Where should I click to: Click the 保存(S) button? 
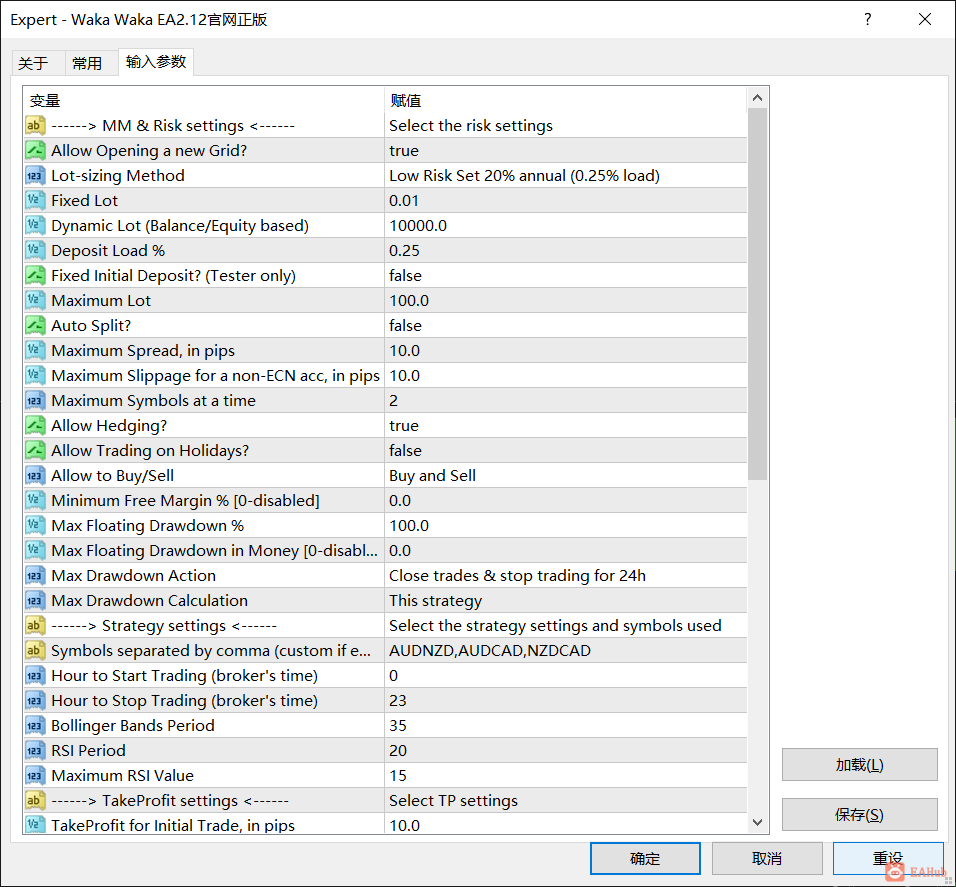[859, 814]
